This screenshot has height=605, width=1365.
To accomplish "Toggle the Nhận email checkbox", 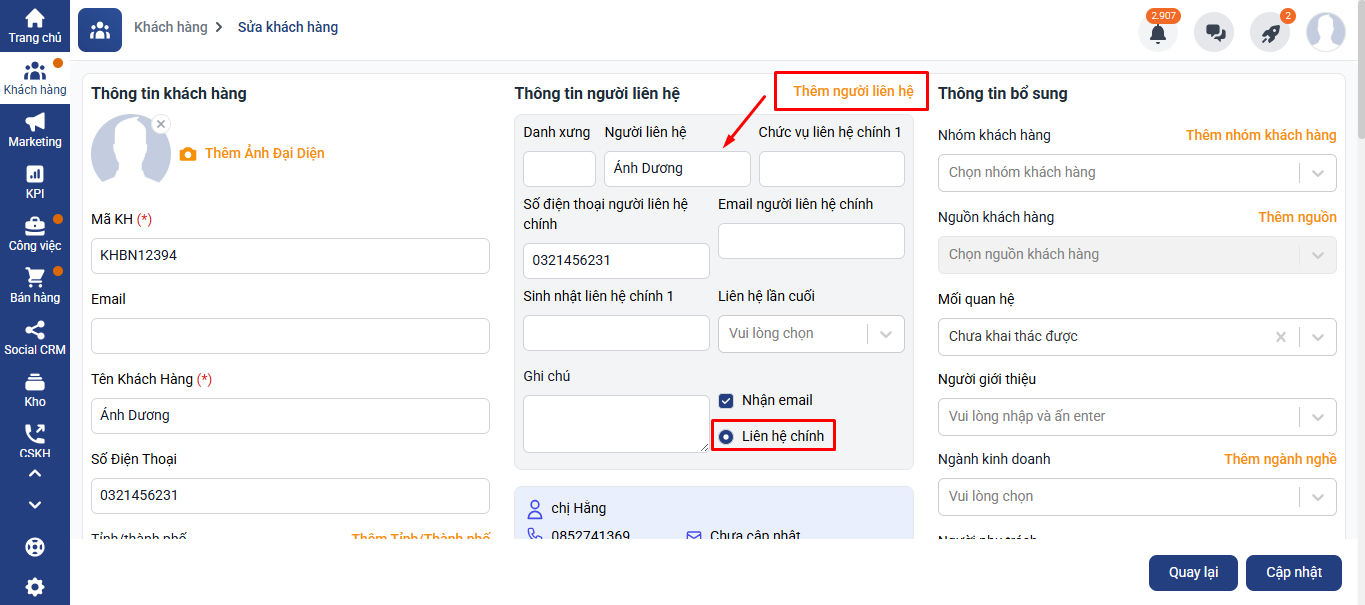I will click(727, 401).
